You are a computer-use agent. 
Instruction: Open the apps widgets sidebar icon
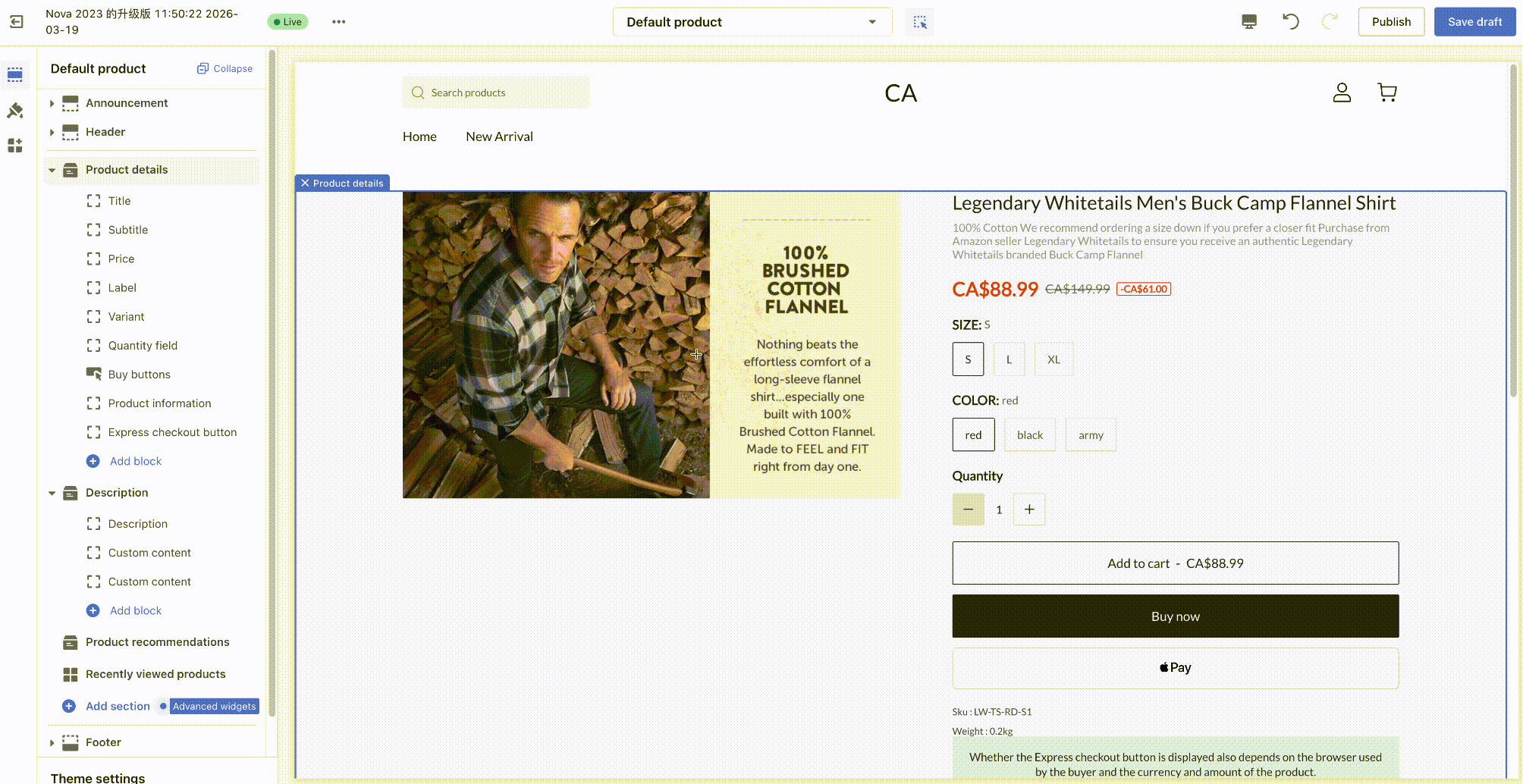15,146
